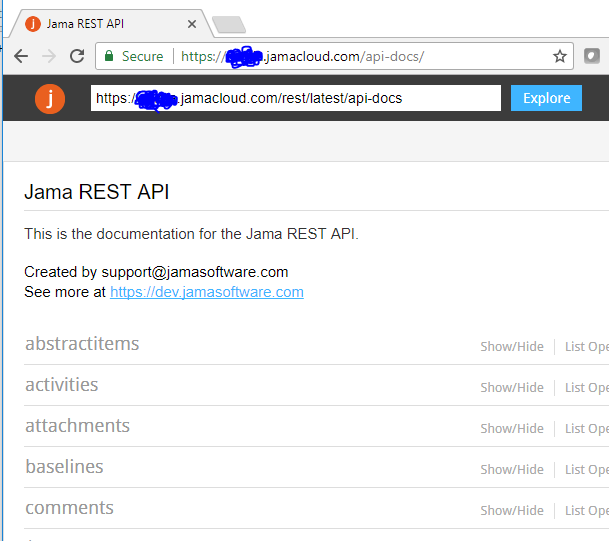Click Show/Hide for activities

[x=512, y=388]
